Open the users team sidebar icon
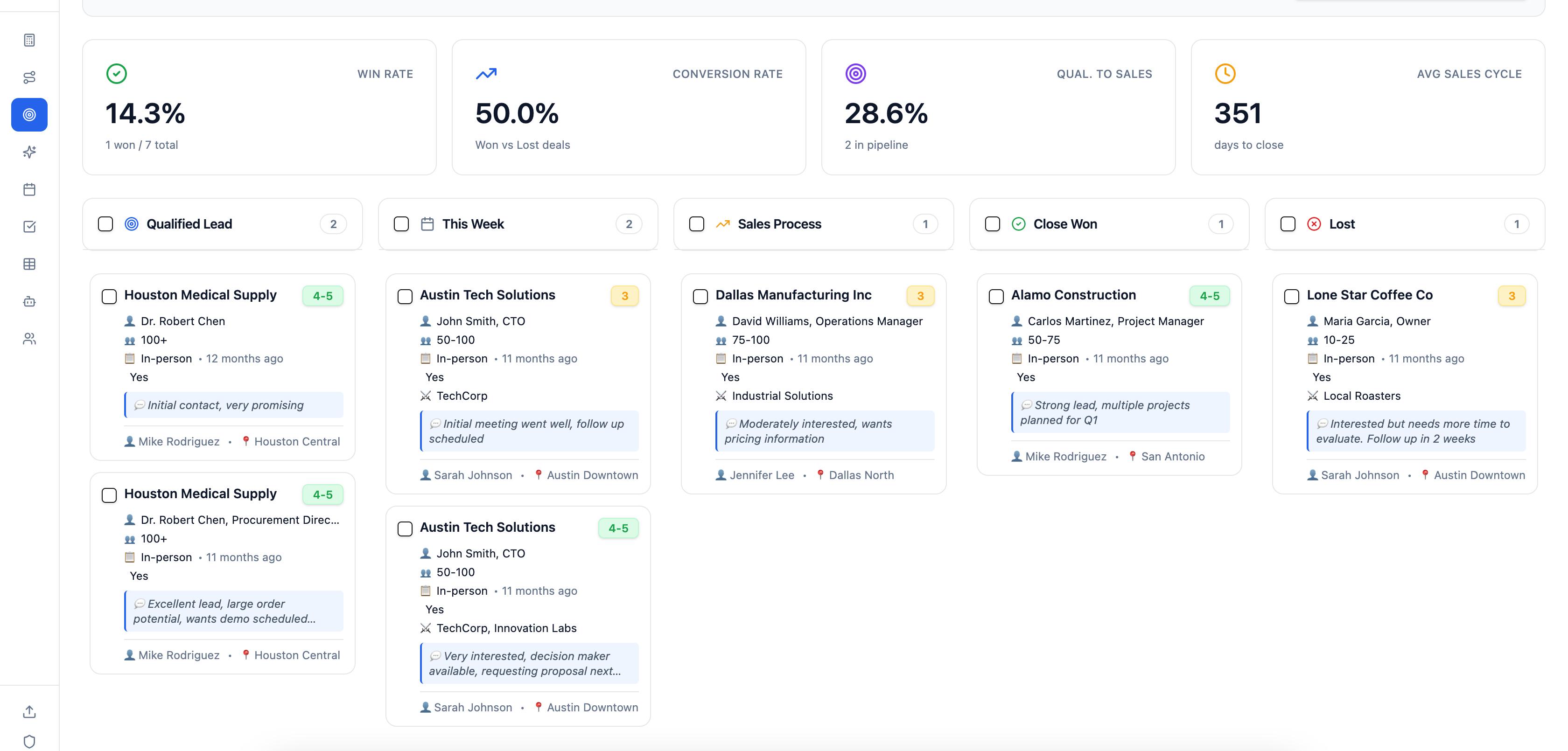 (x=29, y=338)
